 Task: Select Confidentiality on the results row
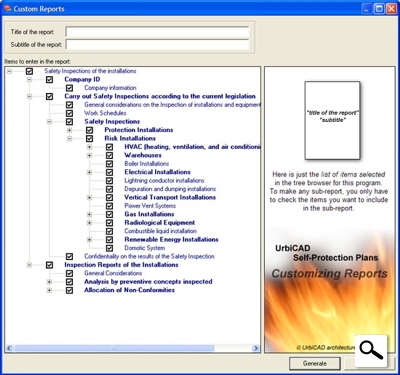point(149,256)
